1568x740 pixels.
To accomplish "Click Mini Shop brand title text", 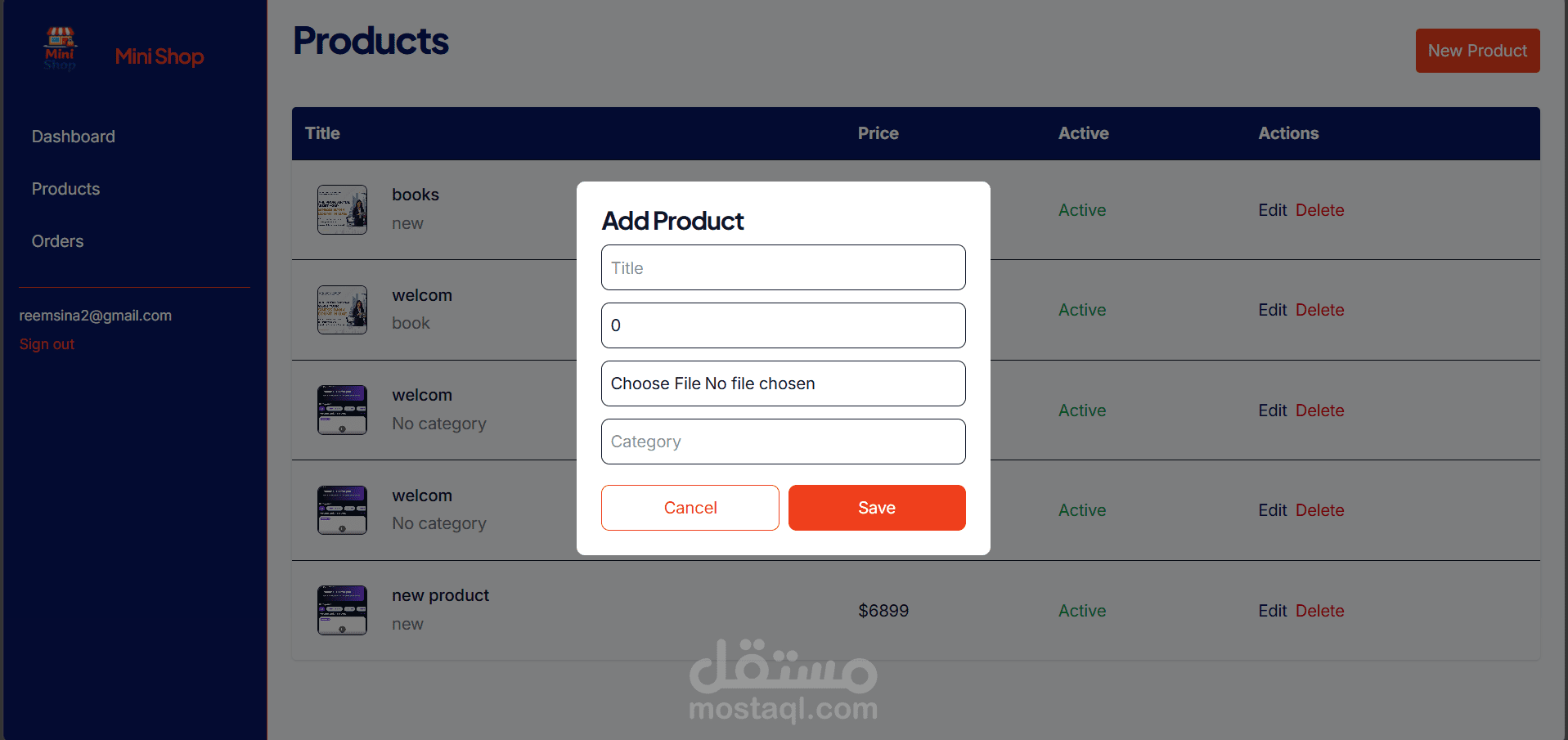I will coord(159,56).
